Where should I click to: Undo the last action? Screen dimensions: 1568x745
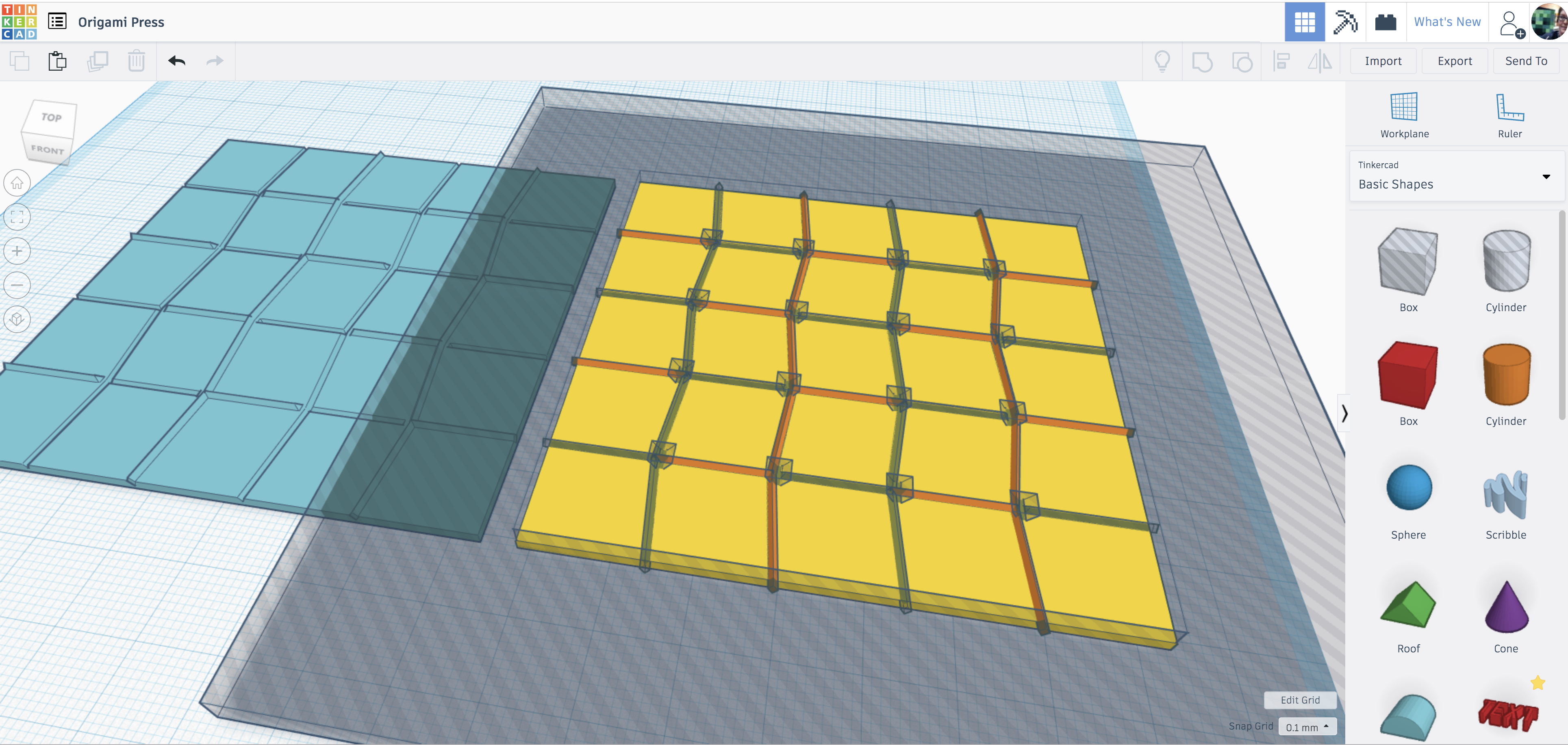(176, 61)
